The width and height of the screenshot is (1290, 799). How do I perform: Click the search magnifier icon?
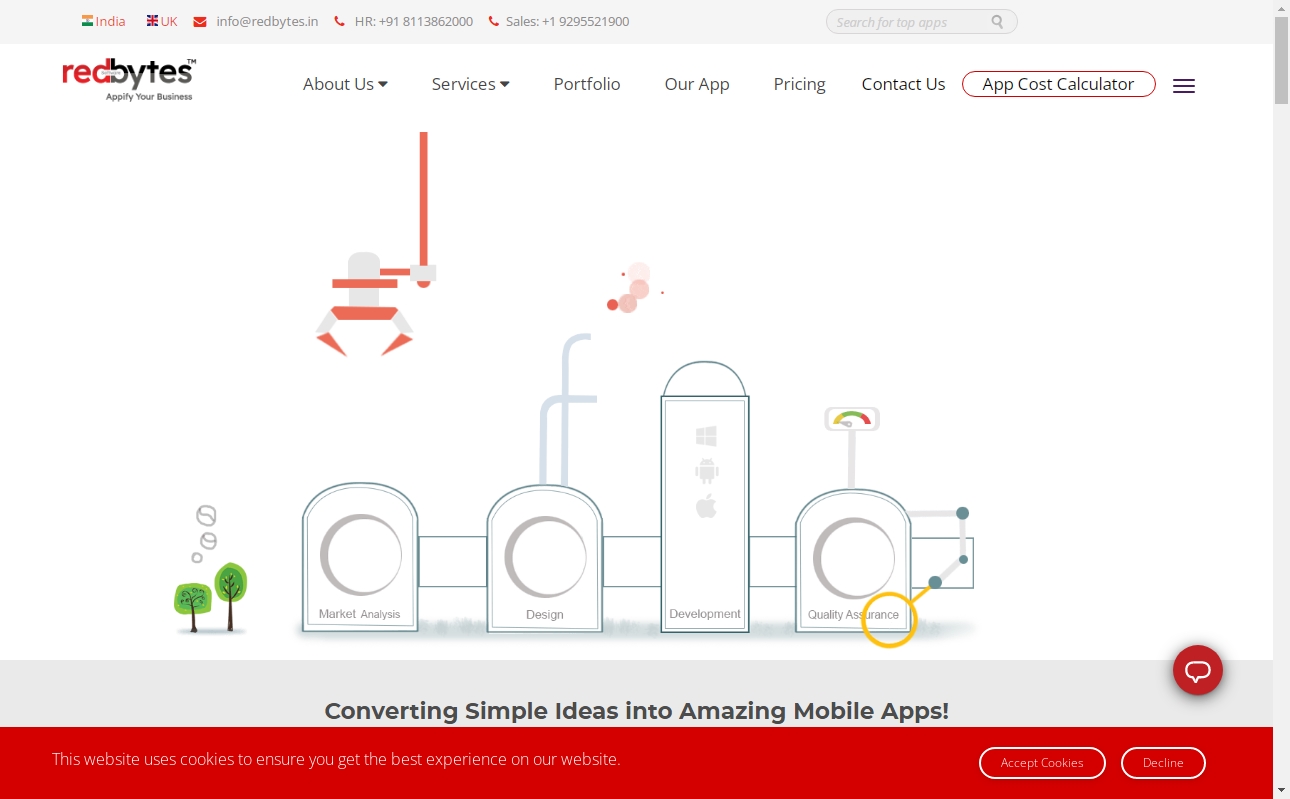[997, 22]
